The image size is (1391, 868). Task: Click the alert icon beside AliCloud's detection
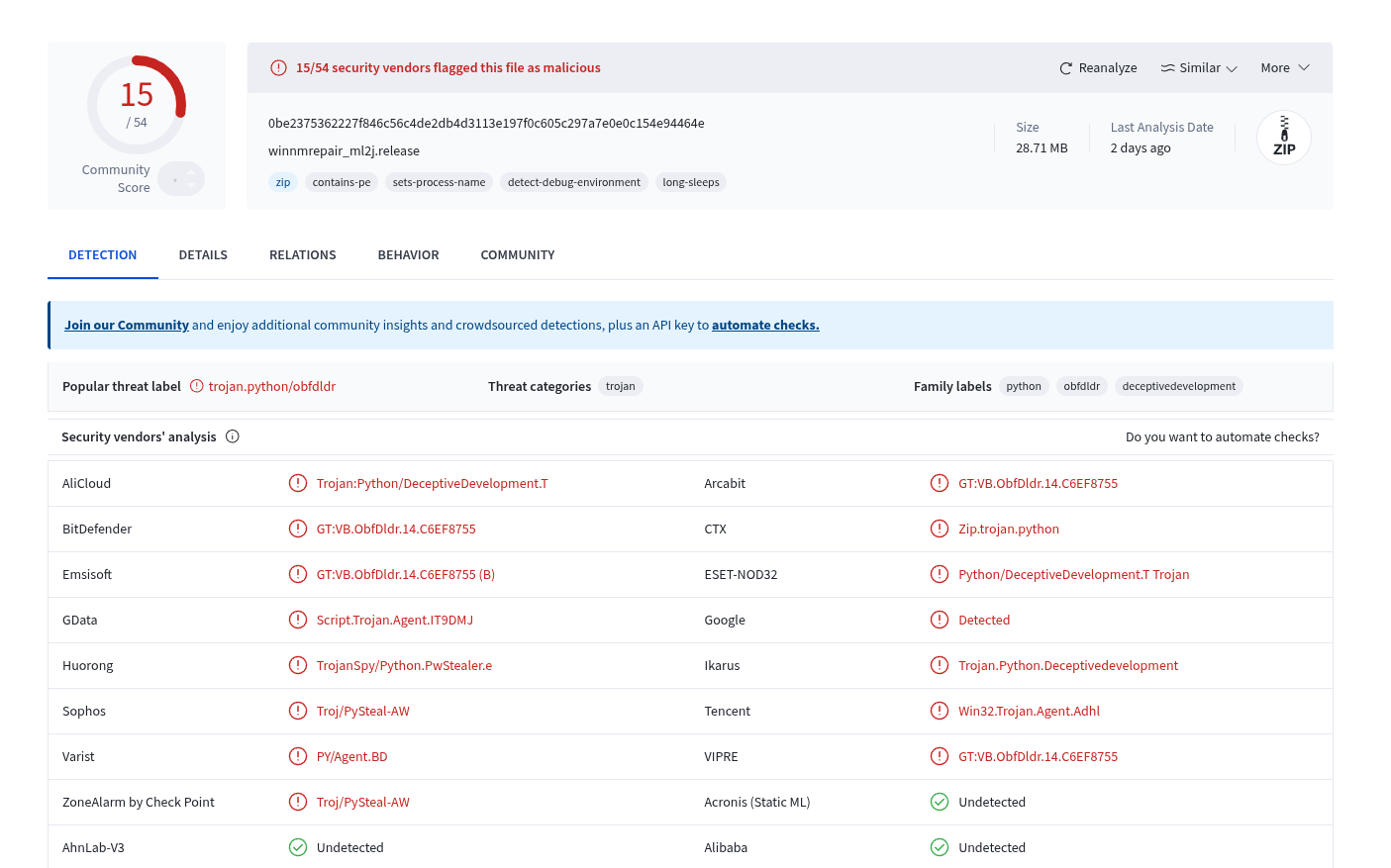[x=298, y=483]
